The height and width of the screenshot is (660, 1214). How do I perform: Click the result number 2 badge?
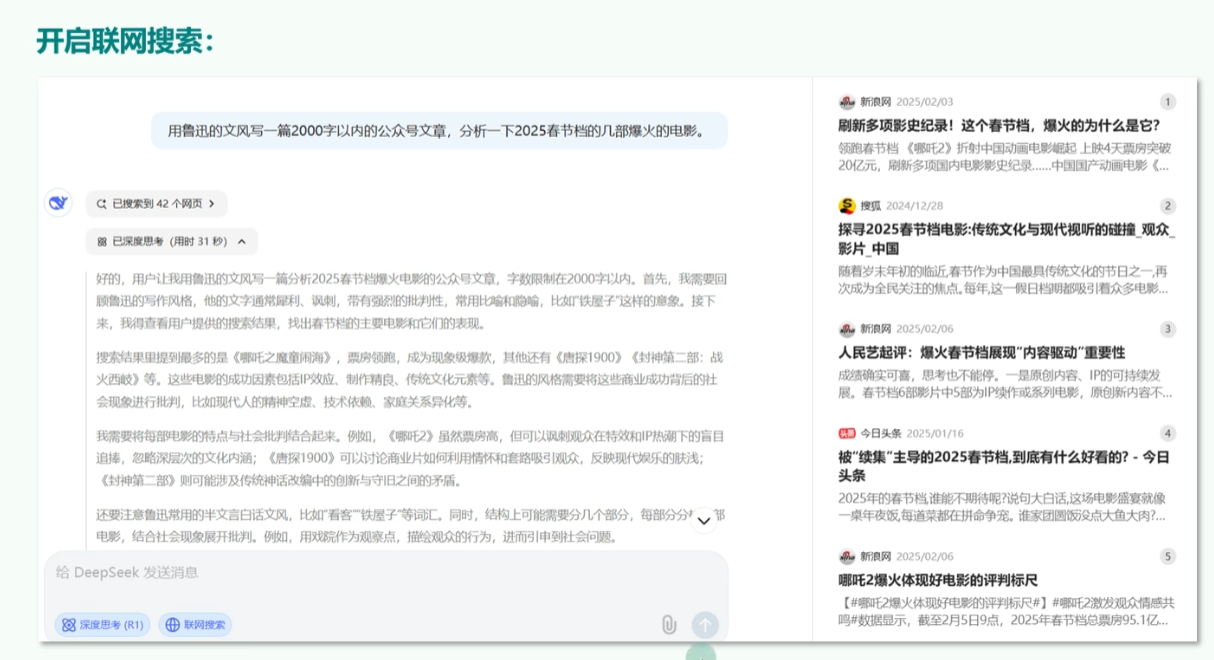tap(1168, 206)
